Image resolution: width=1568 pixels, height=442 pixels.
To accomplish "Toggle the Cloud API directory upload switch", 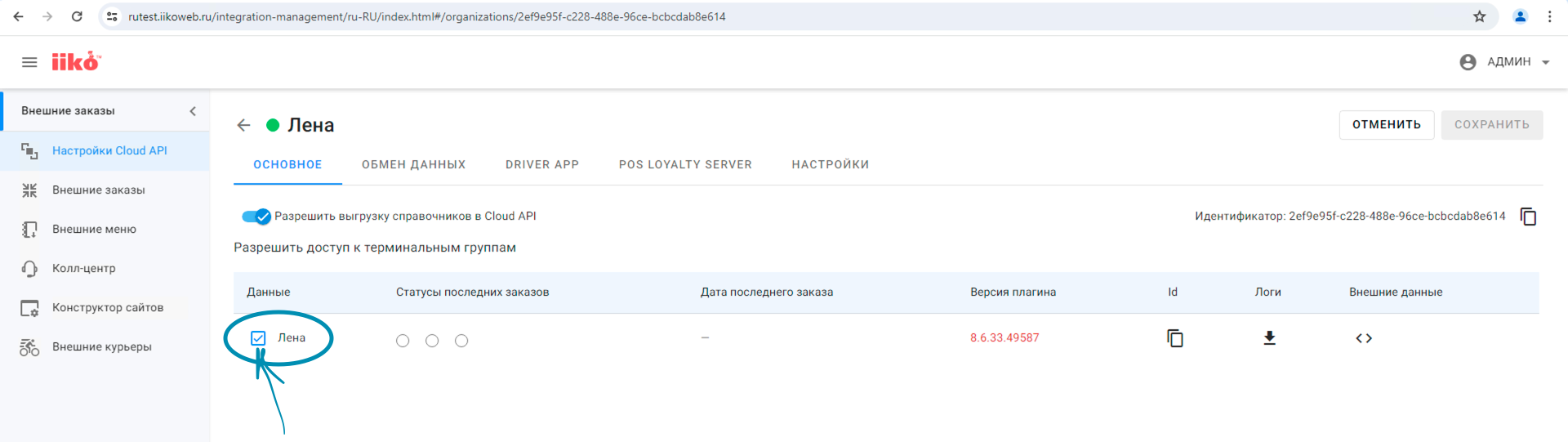I will pyautogui.click(x=256, y=217).
